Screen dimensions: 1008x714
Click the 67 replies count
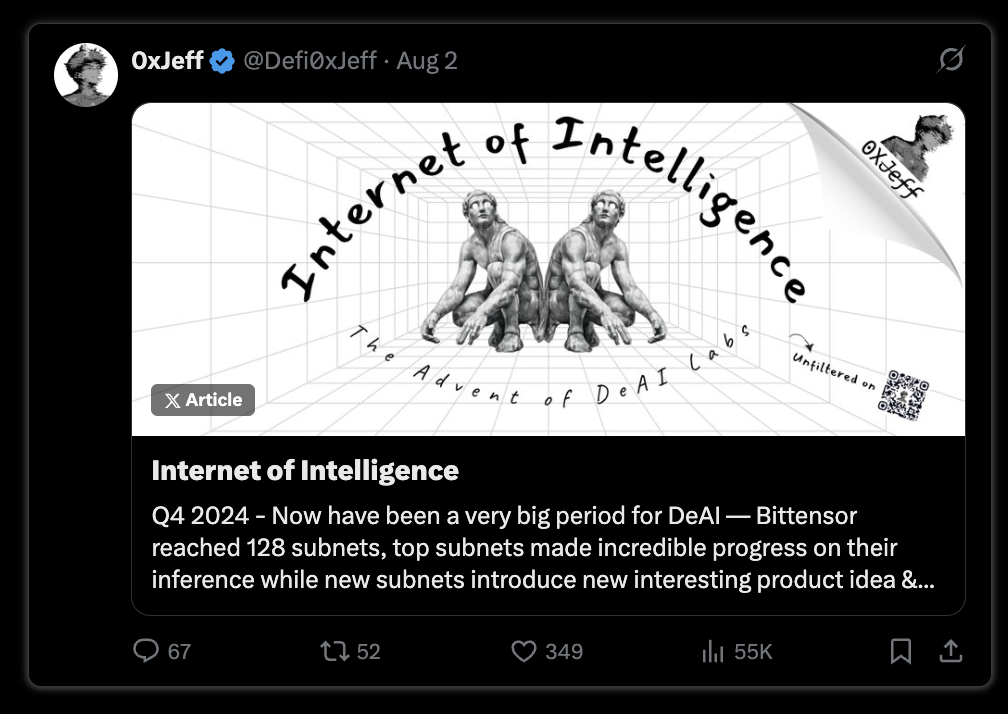(x=179, y=652)
